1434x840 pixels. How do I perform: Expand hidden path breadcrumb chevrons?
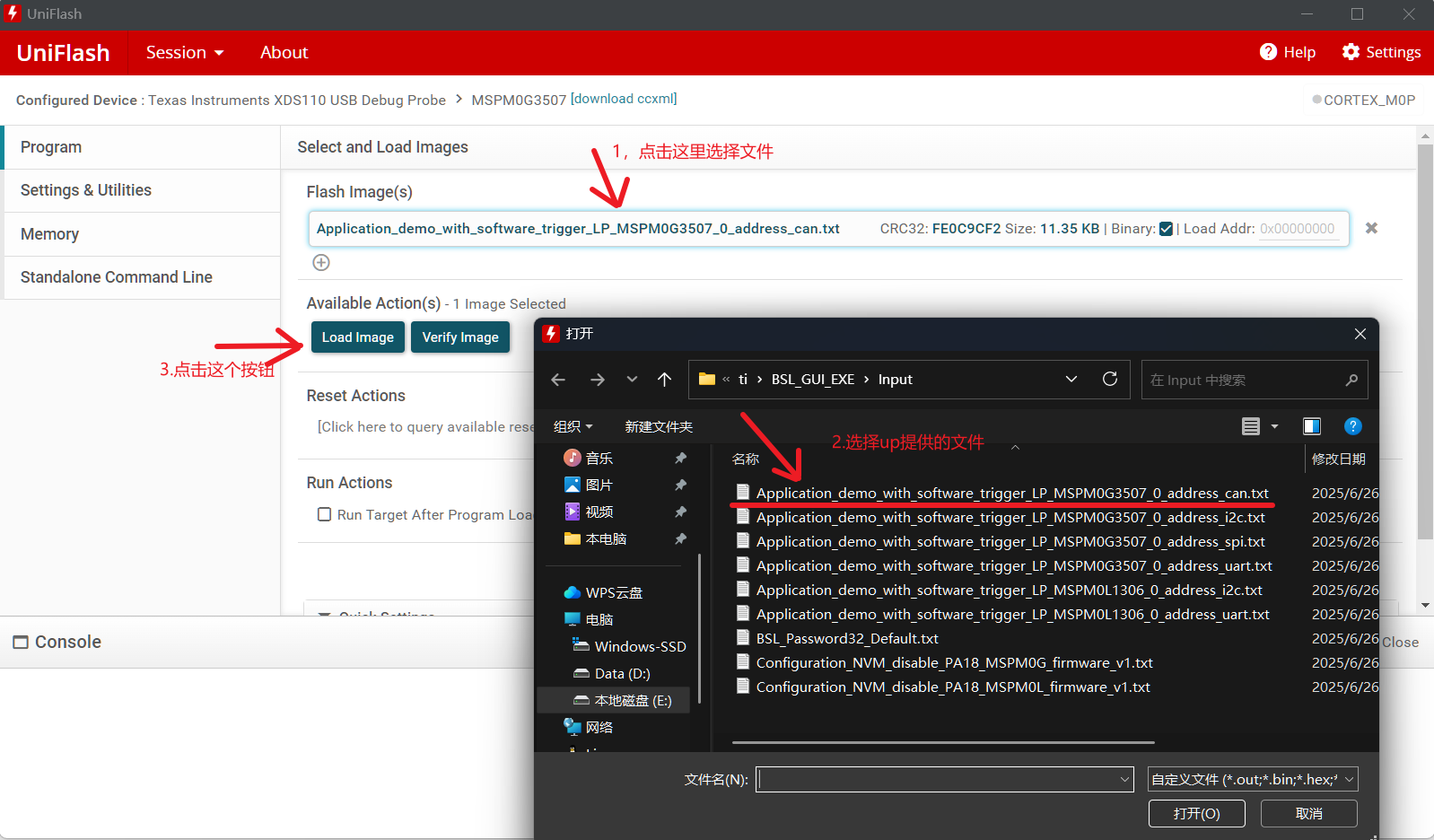[x=726, y=380]
